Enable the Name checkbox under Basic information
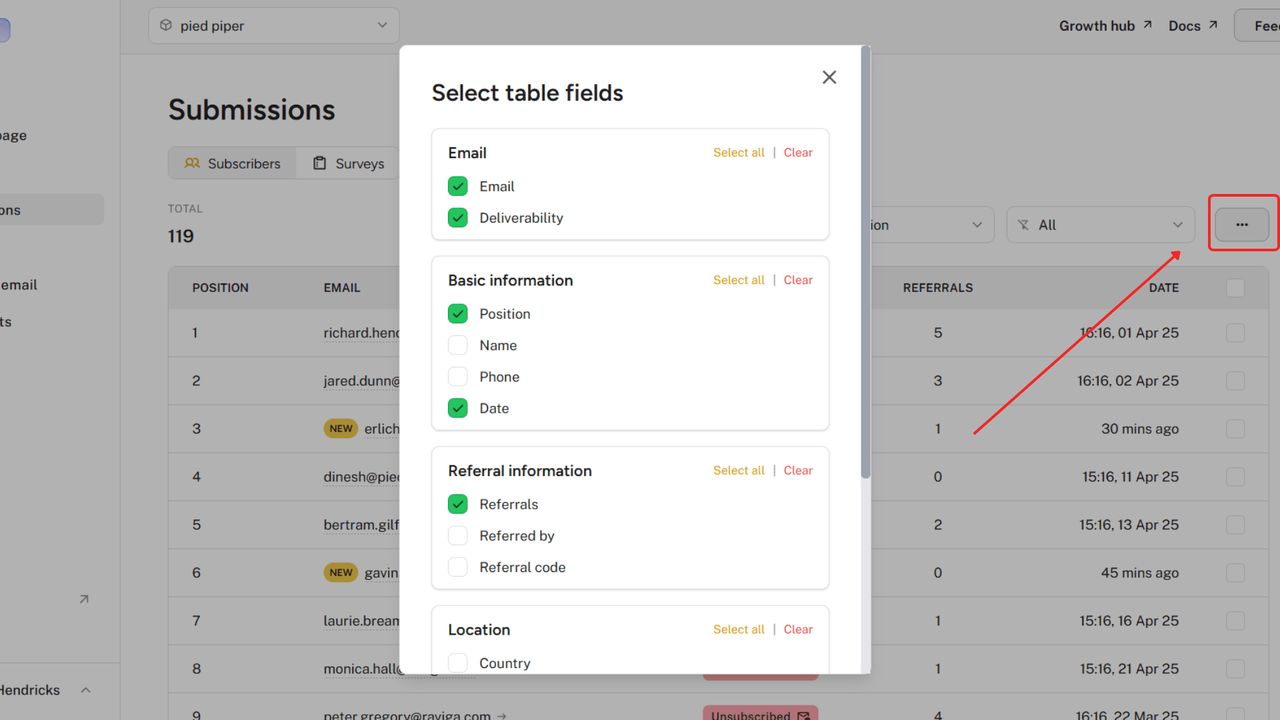The height and width of the screenshot is (720, 1280). 457,345
